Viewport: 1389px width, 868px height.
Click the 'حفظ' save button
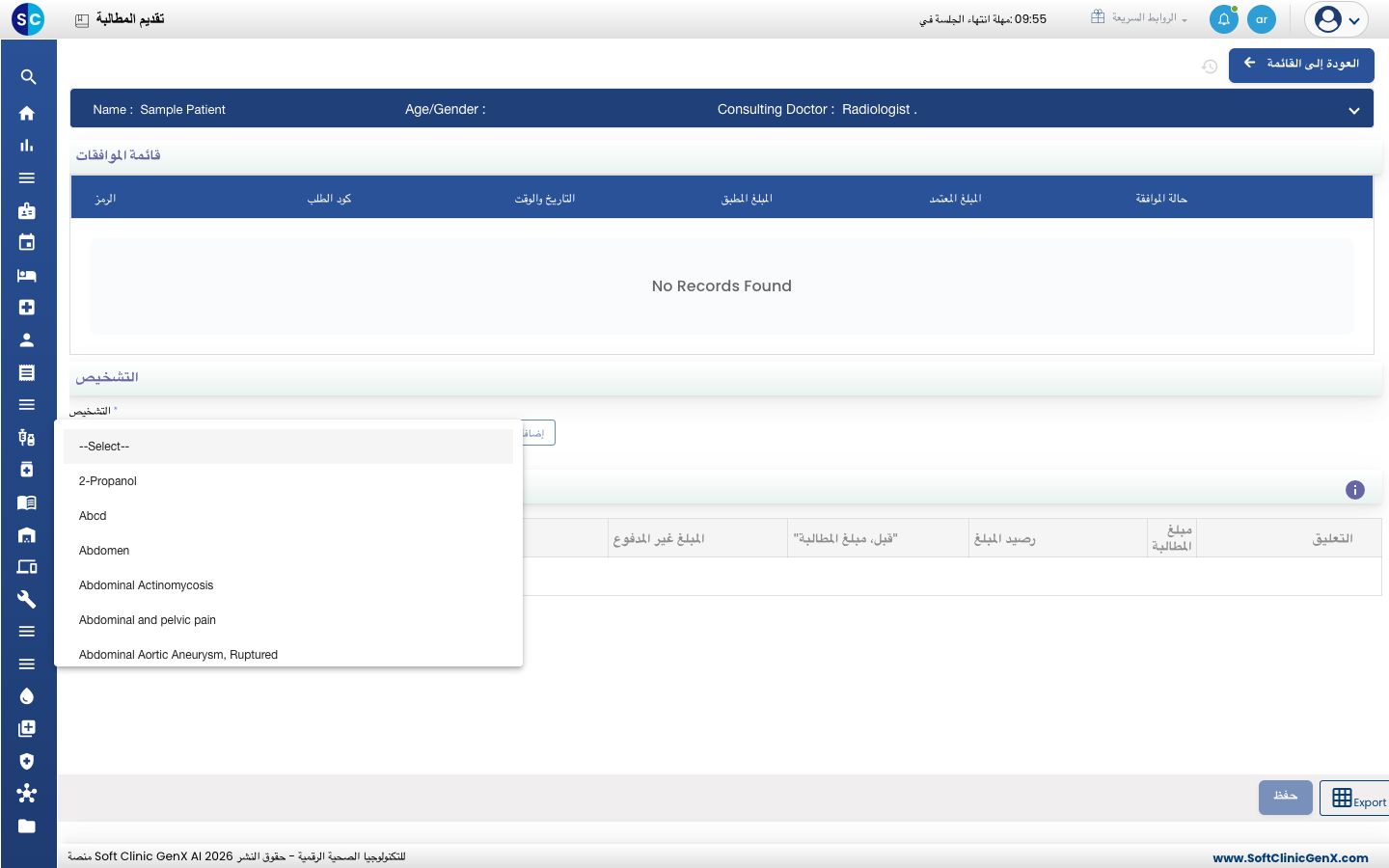click(x=1286, y=798)
